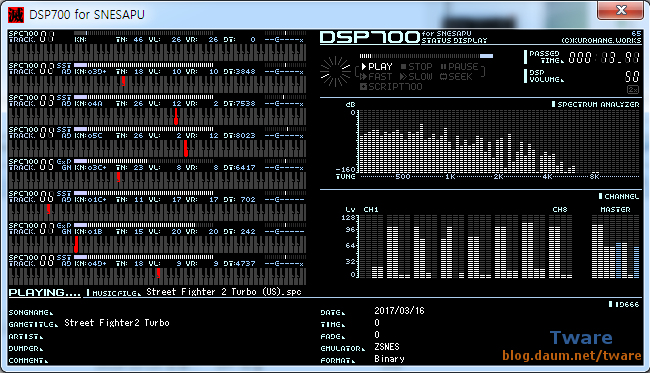Select the SPC700 Track 02 label
The width and height of the screenshot is (650, 373).
(32, 68)
